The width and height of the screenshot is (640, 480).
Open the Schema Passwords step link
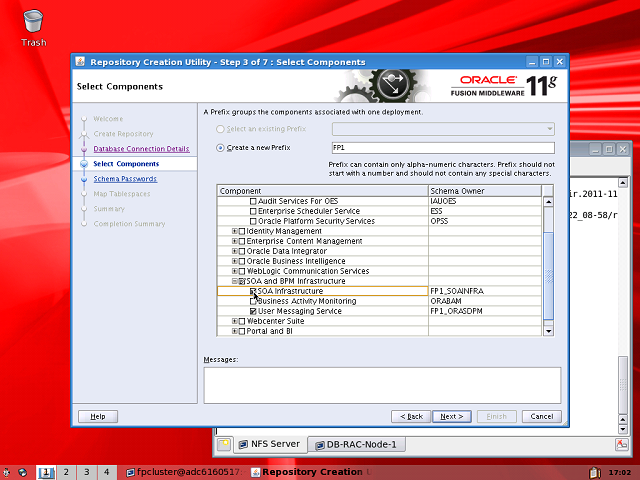[125, 179]
